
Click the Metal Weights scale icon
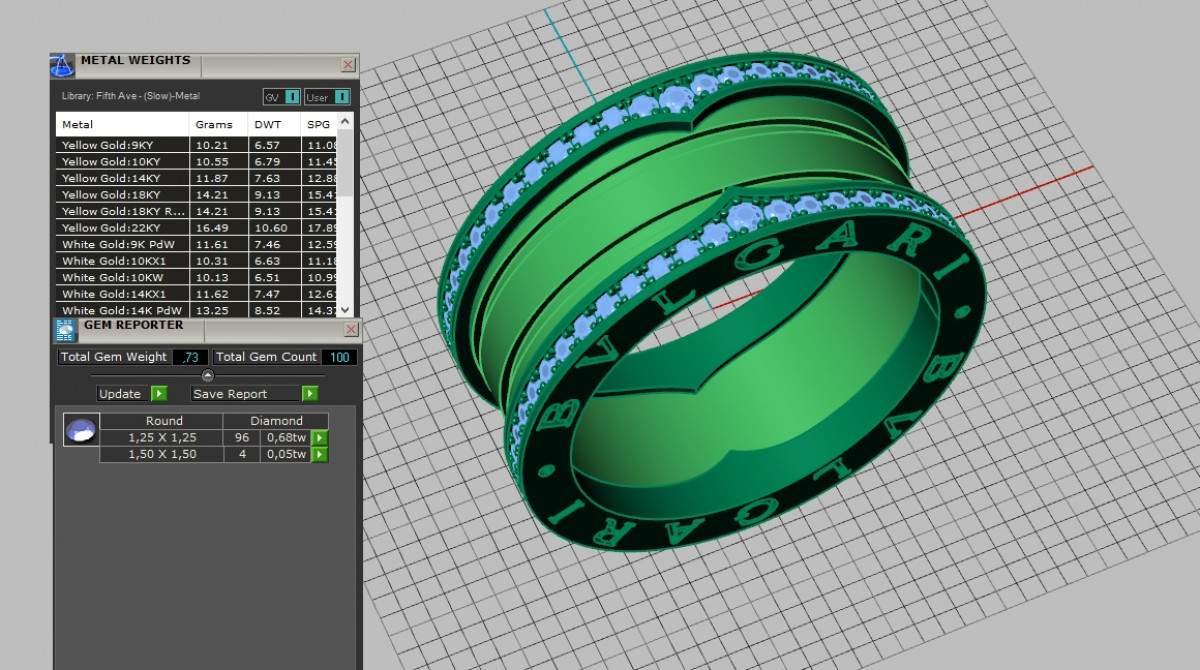[x=62, y=66]
